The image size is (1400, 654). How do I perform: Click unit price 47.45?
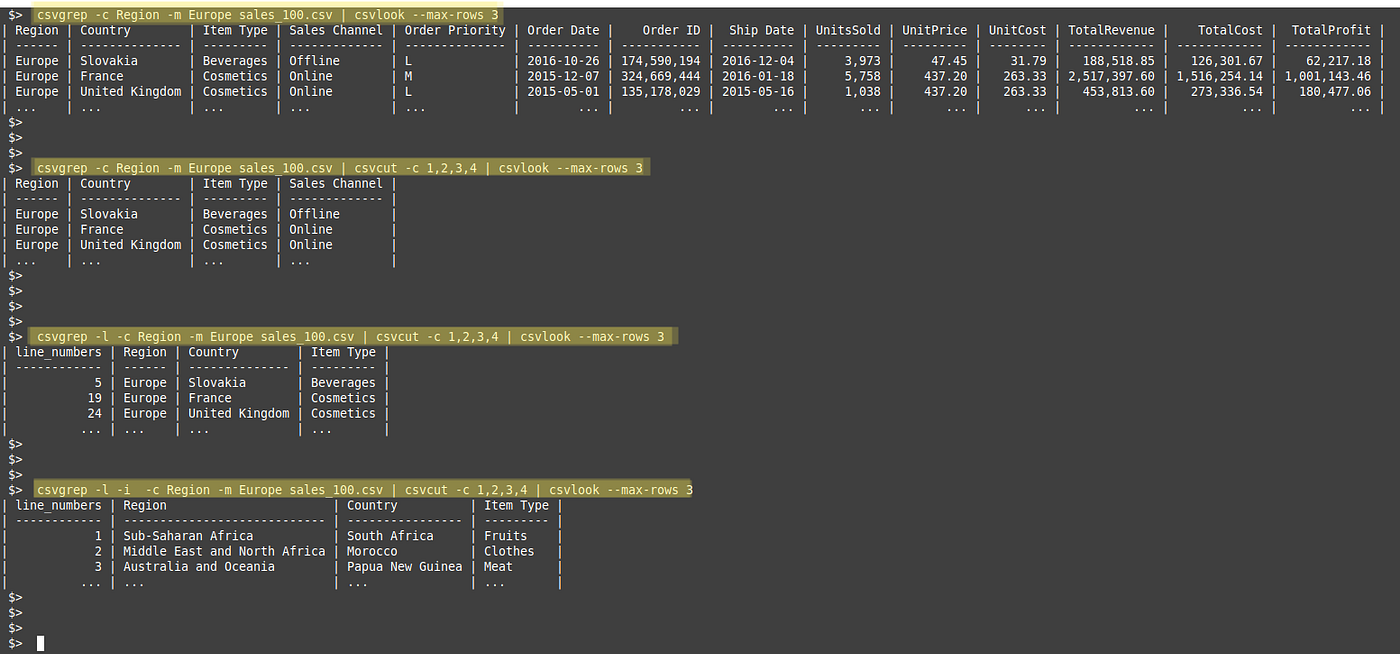[x=949, y=61]
